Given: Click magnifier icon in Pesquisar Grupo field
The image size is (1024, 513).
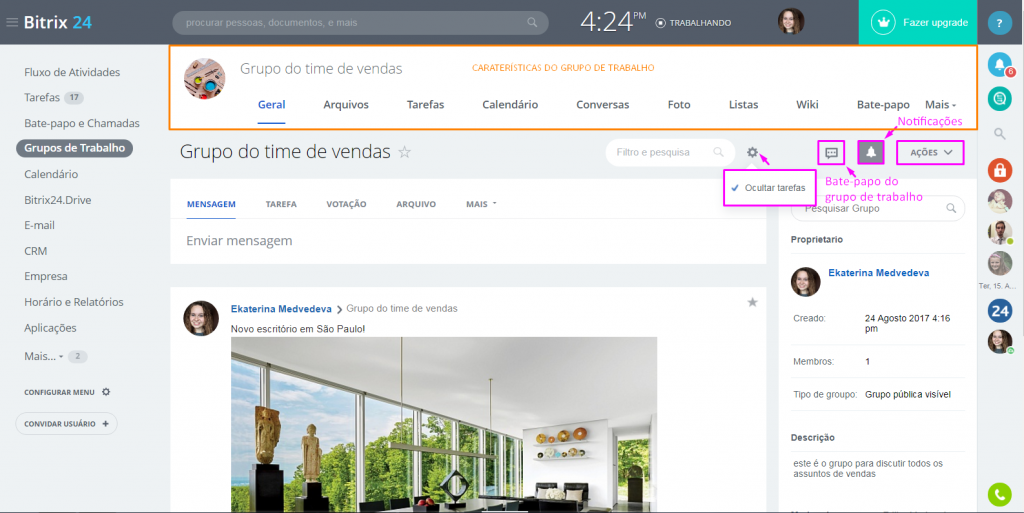Looking at the screenshot, I should click(951, 208).
